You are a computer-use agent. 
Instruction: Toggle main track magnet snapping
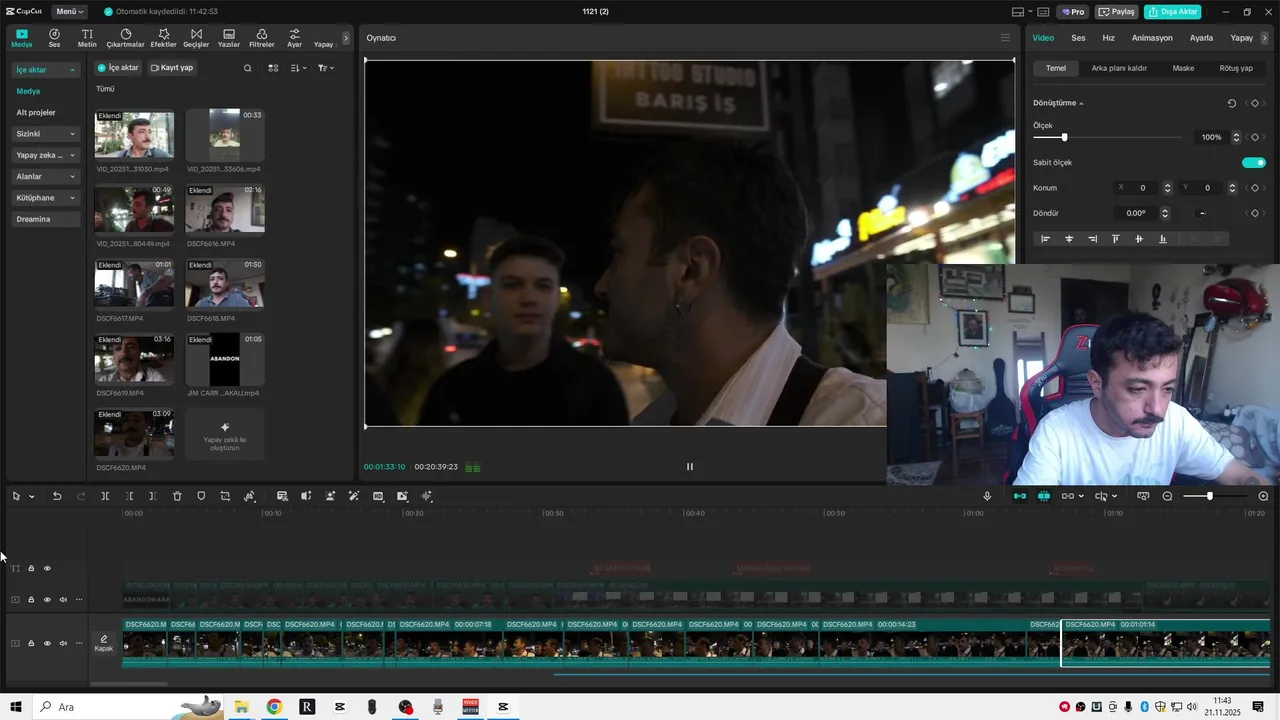pos(1020,496)
